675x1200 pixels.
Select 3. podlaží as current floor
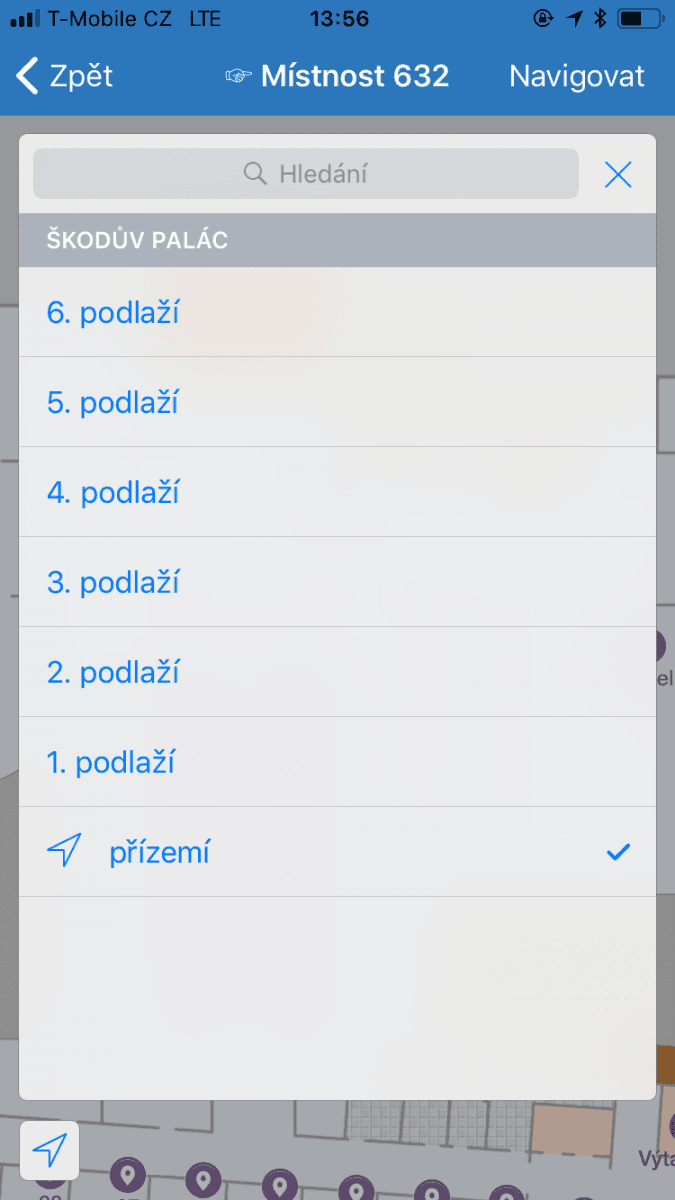click(x=113, y=581)
